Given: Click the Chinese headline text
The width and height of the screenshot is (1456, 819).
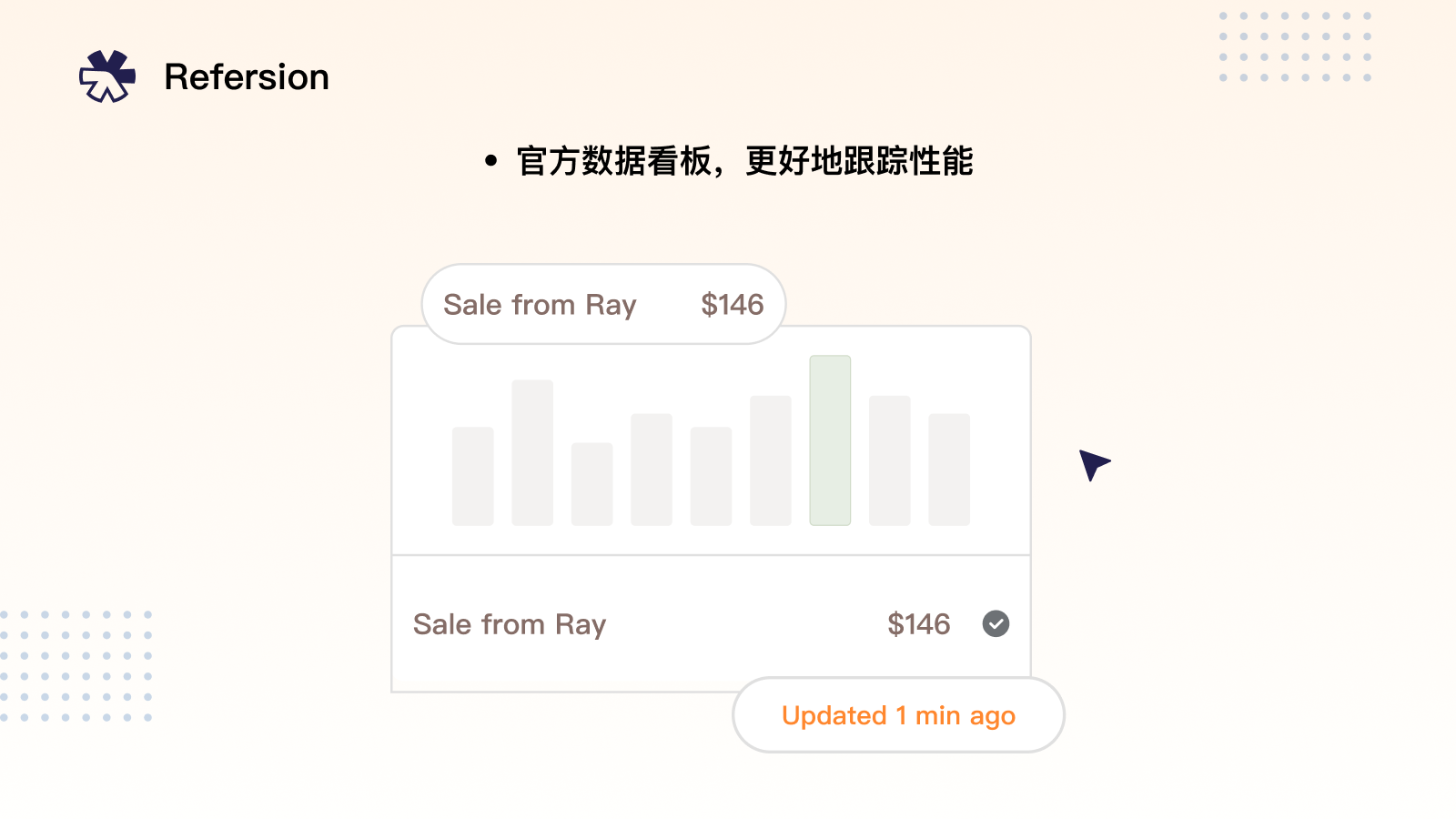Looking at the screenshot, I should (744, 161).
